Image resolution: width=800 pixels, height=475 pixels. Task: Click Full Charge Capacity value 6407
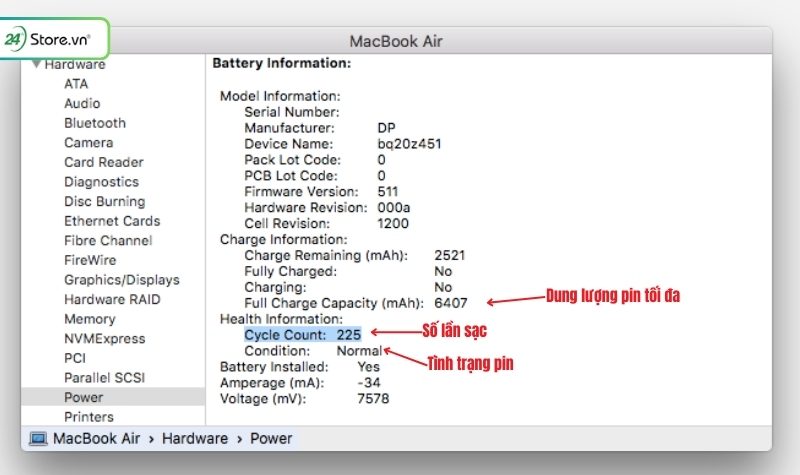tap(451, 304)
